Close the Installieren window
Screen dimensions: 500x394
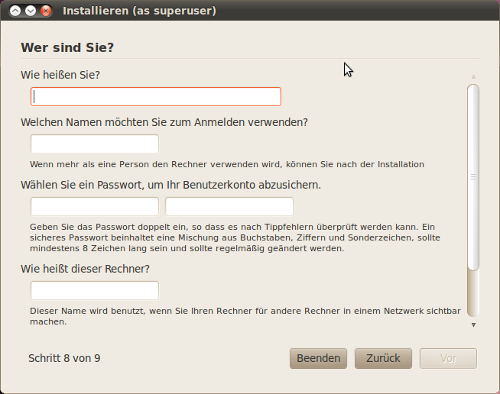coord(46,11)
